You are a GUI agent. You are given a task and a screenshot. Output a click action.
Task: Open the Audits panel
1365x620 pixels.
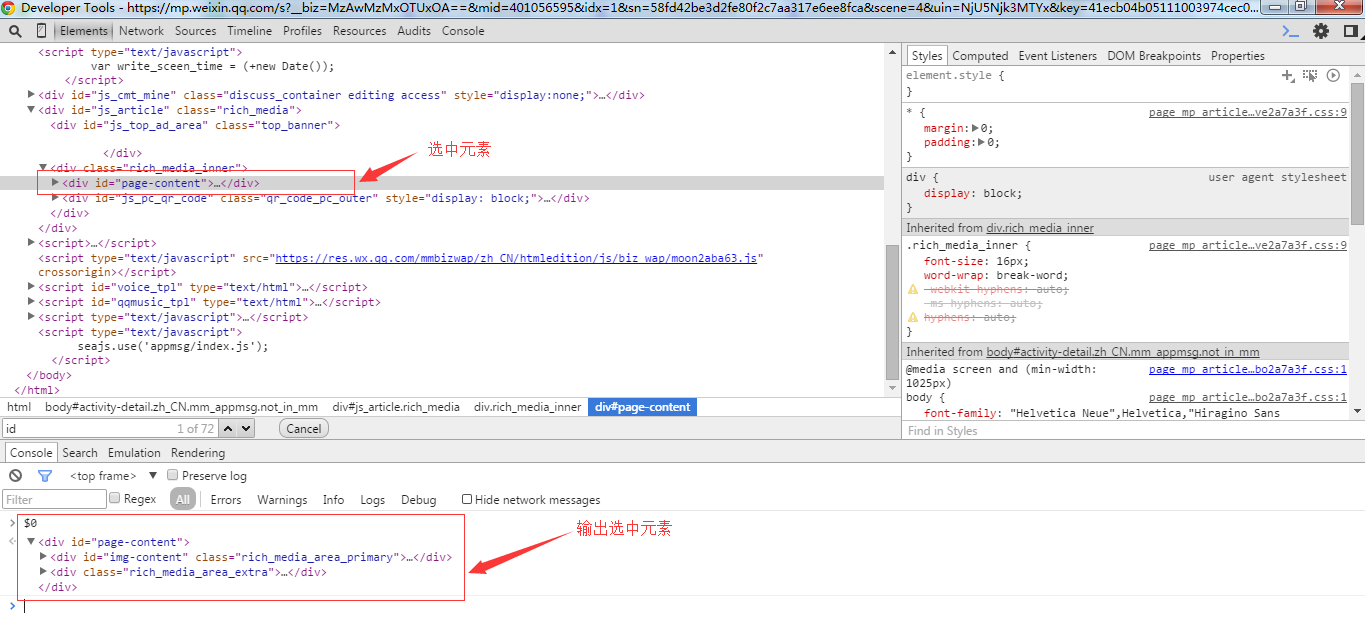click(x=414, y=31)
